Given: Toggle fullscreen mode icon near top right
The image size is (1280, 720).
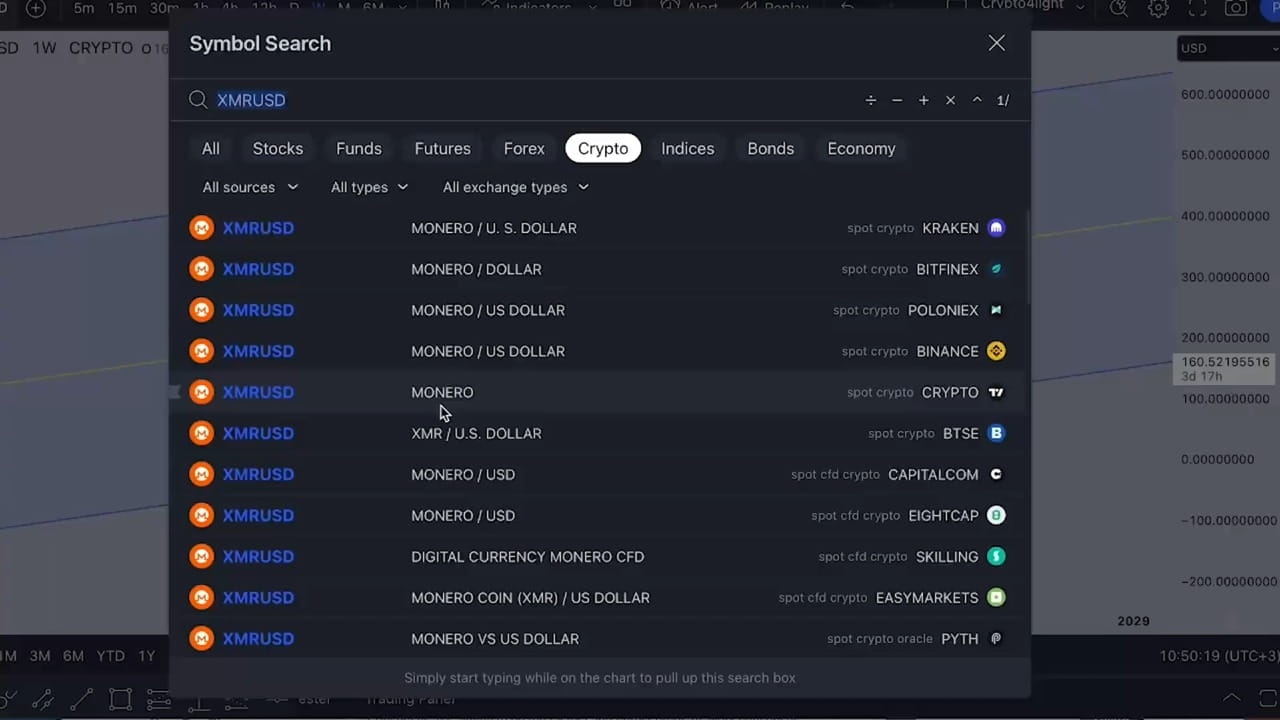Looking at the screenshot, I should [1196, 8].
